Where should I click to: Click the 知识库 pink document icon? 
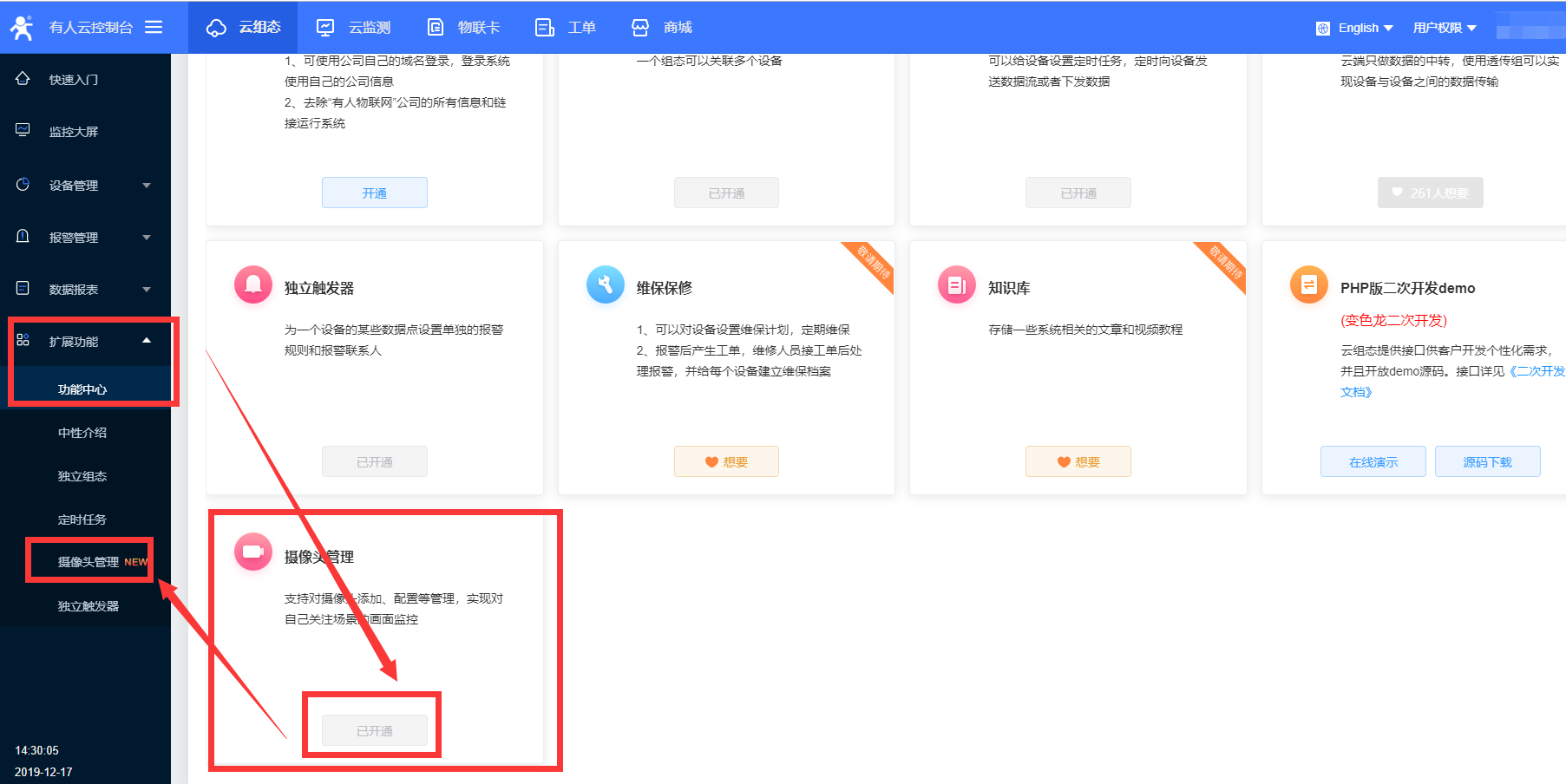pos(957,284)
